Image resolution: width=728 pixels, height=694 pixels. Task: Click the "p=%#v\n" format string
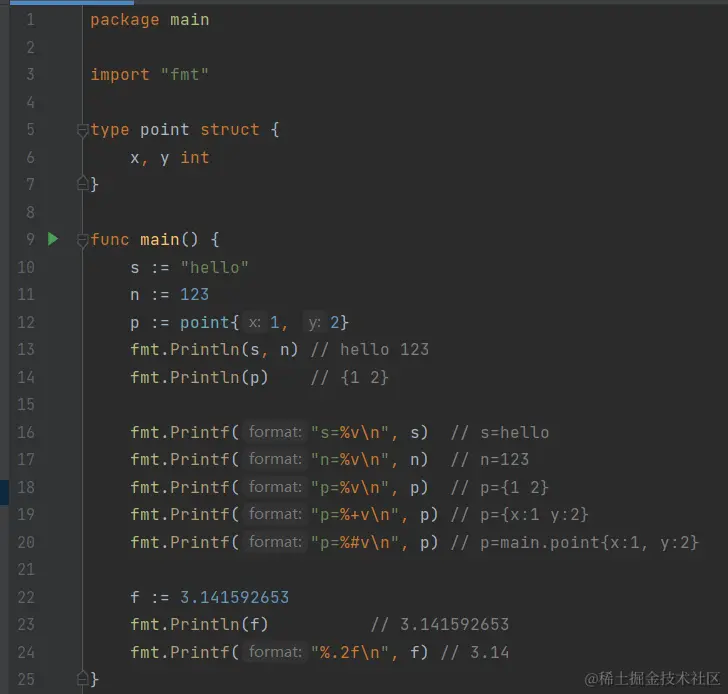pos(355,542)
